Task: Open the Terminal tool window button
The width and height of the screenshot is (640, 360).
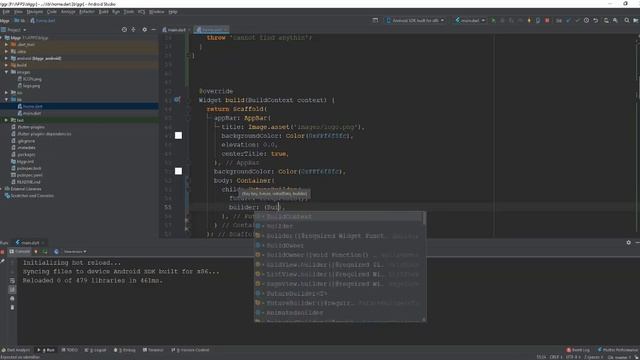Action: click(x=153, y=350)
